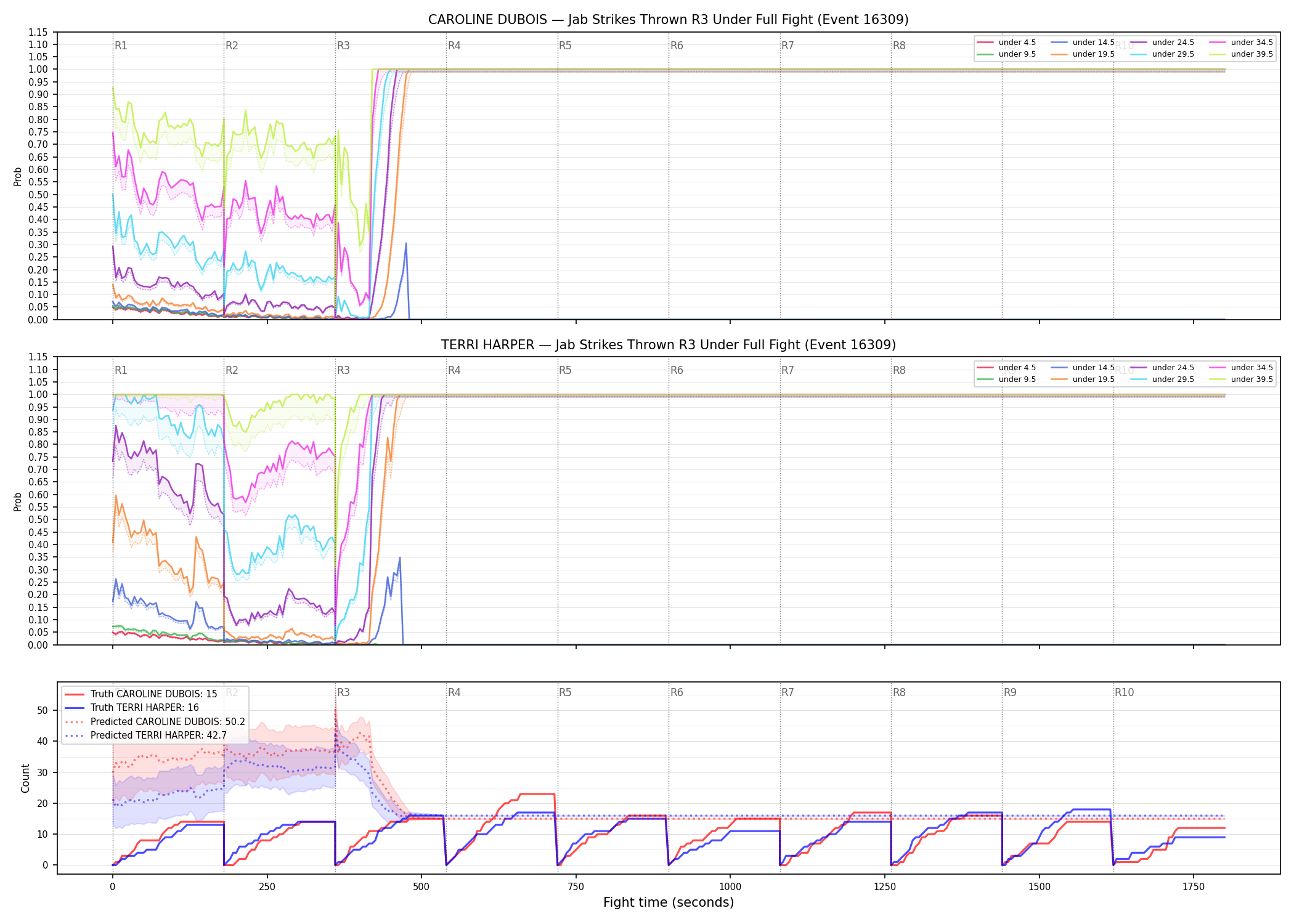Select 'Truth CAROLINE DUBOIS: 15' legend entry
The image size is (1294, 924).
(141, 694)
